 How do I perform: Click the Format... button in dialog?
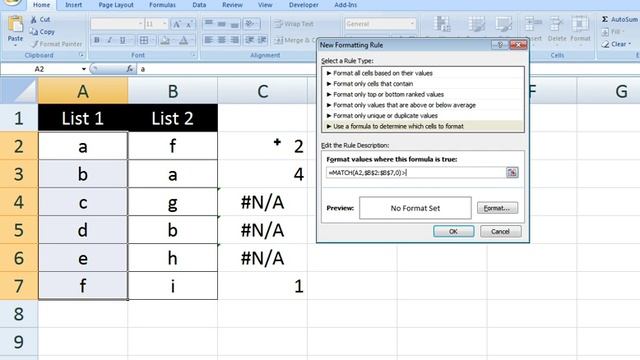497,208
